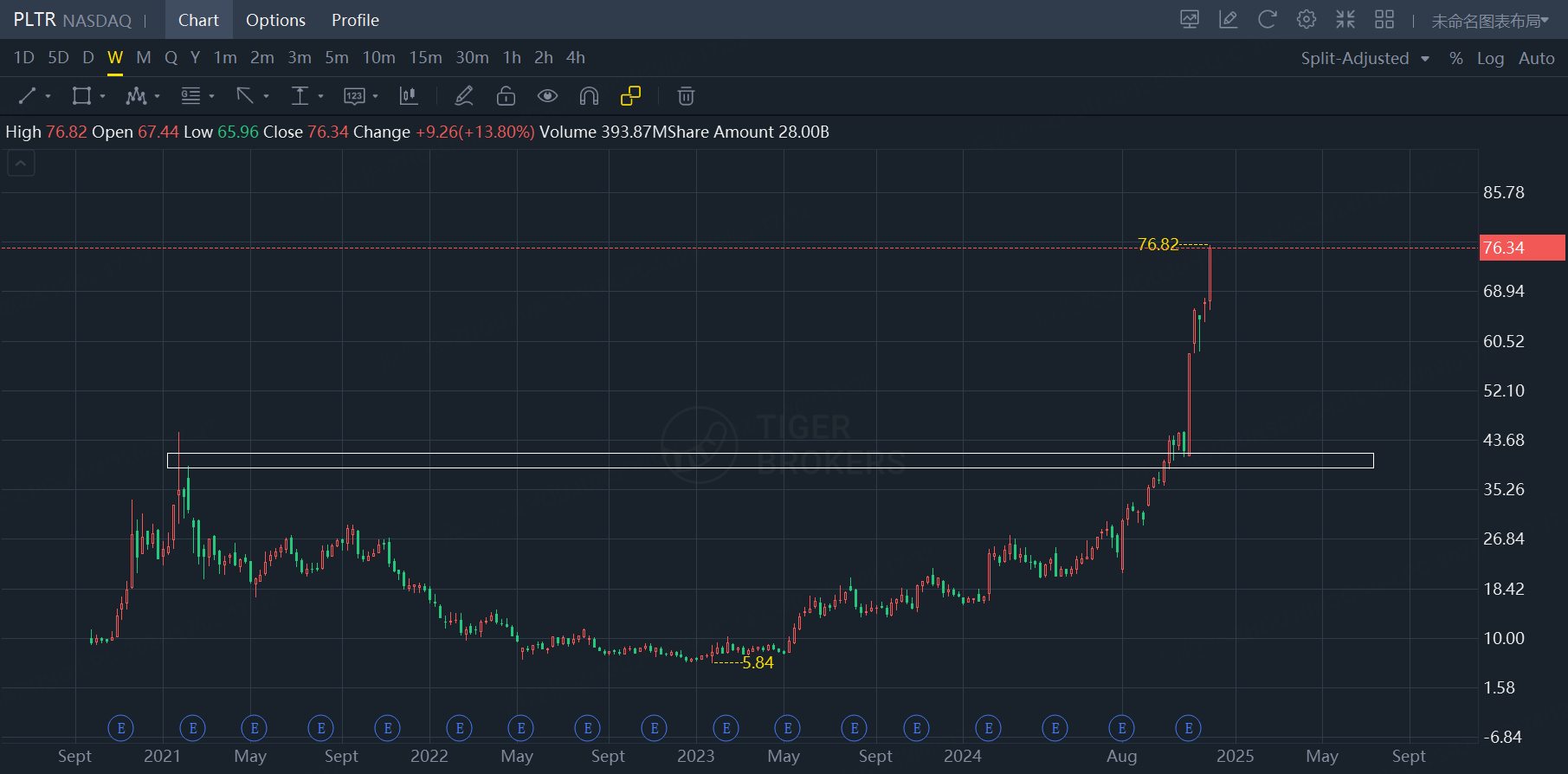Activate the pencil freehand drawing tool

(x=464, y=96)
